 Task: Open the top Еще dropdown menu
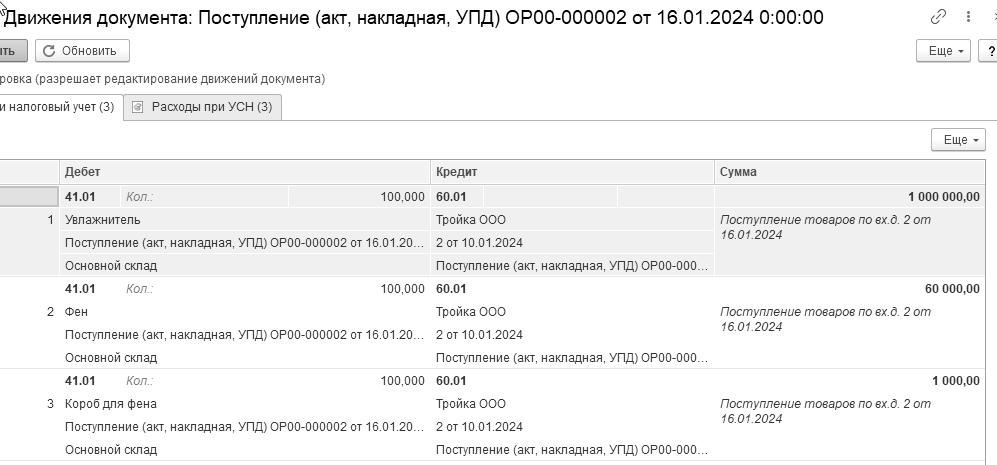[943, 51]
